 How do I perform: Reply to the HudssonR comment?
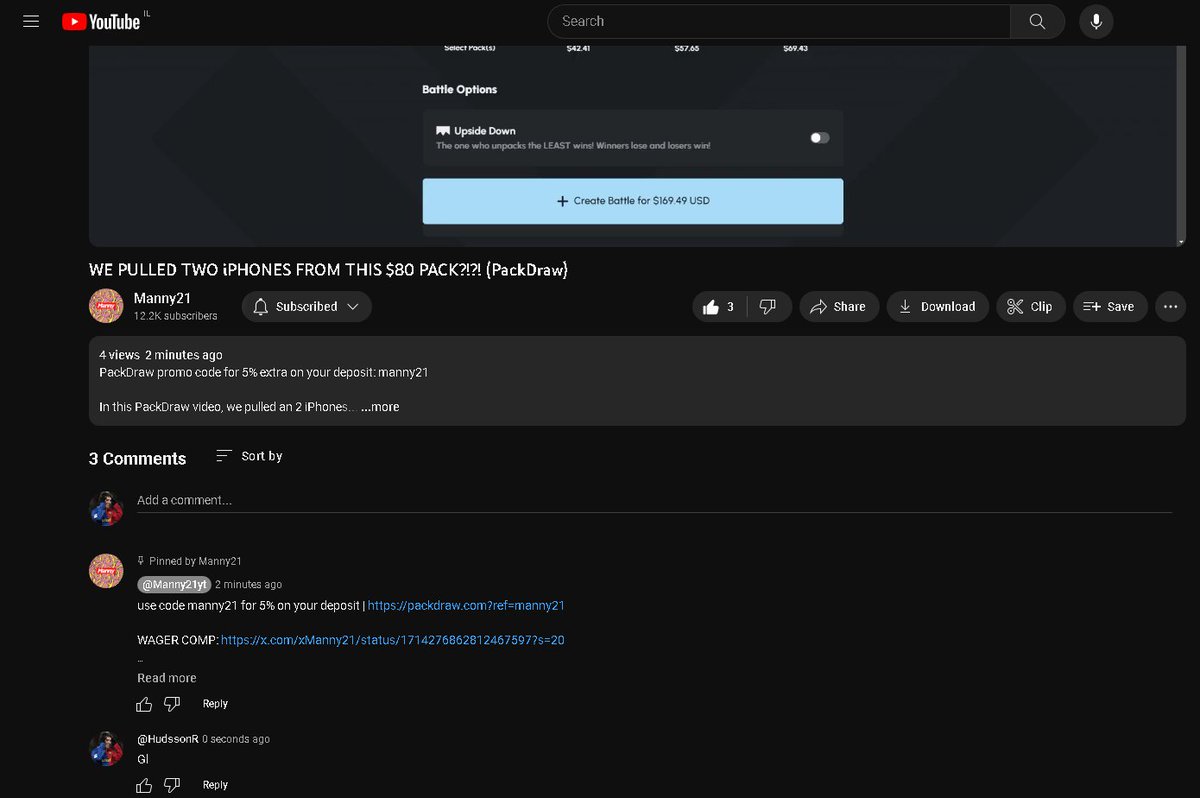[215, 785]
